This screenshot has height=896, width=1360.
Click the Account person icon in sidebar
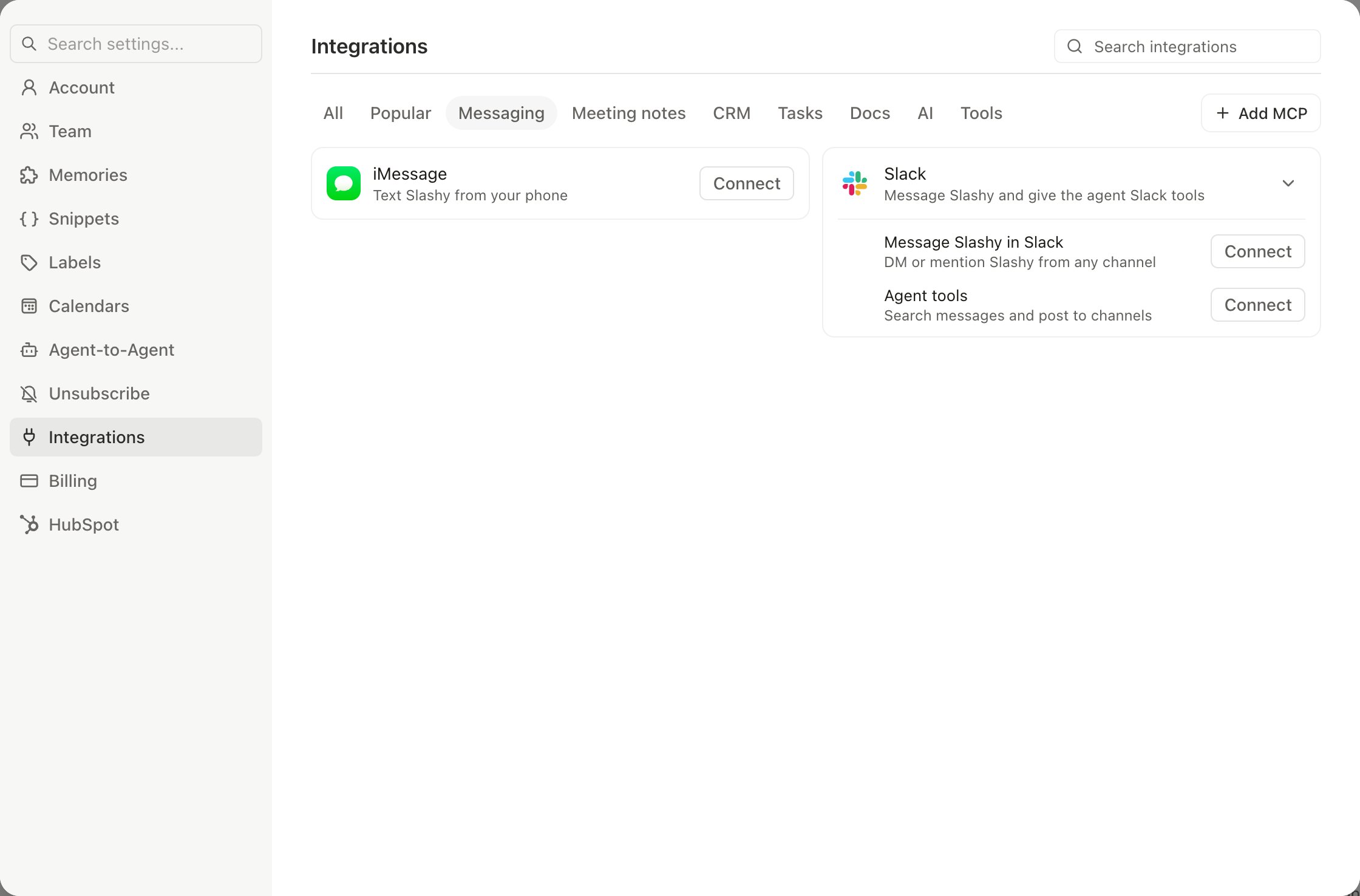click(x=29, y=87)
